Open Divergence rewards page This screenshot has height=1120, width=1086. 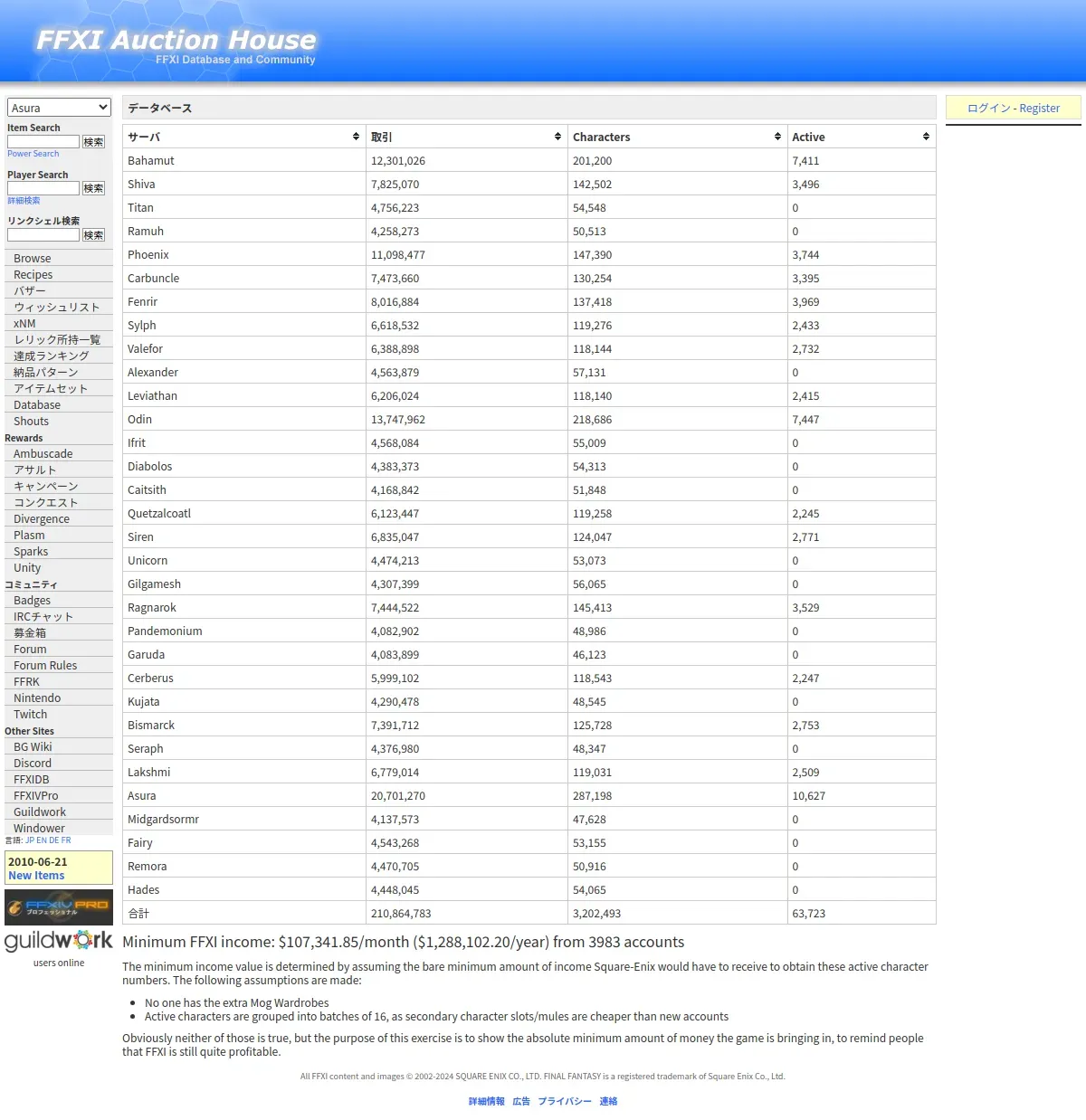pos(59,518)
